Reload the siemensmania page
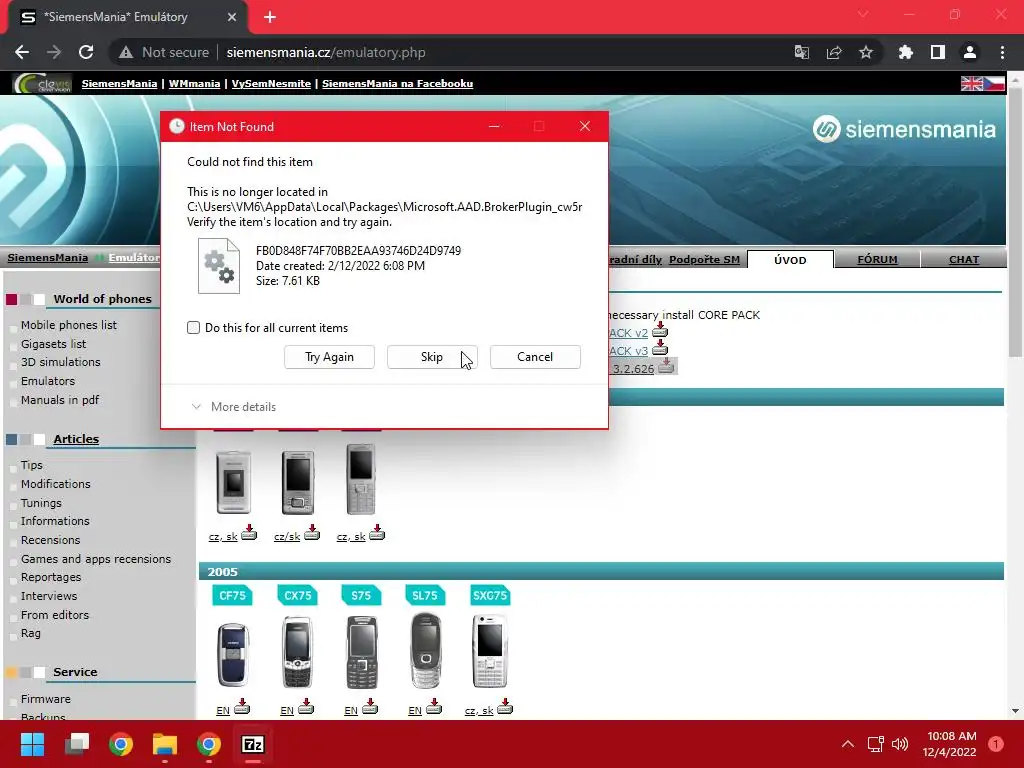1024x768 pixels. click(x=86, y=52)
